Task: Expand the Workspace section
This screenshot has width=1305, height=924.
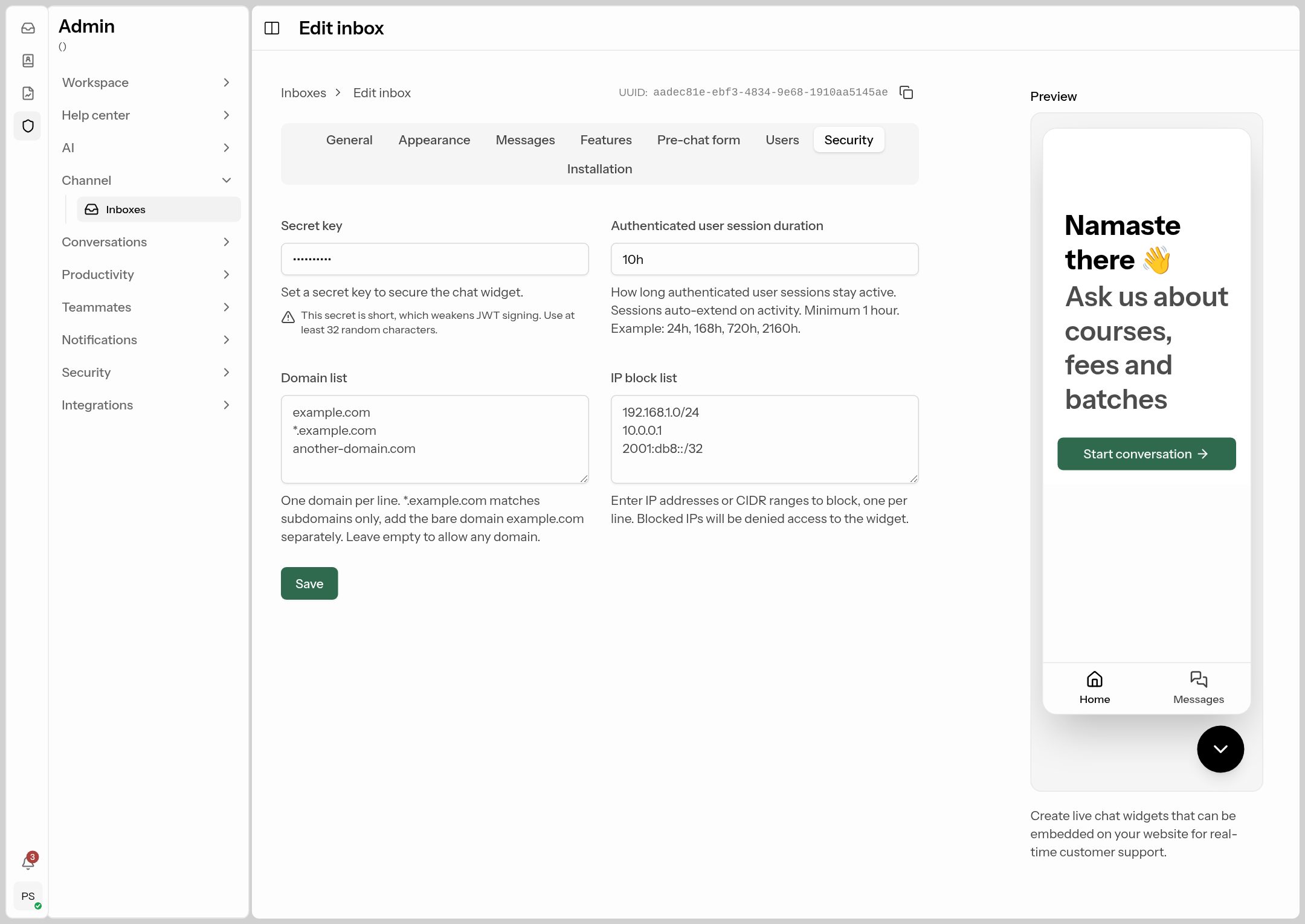Action: click(147, 83)
